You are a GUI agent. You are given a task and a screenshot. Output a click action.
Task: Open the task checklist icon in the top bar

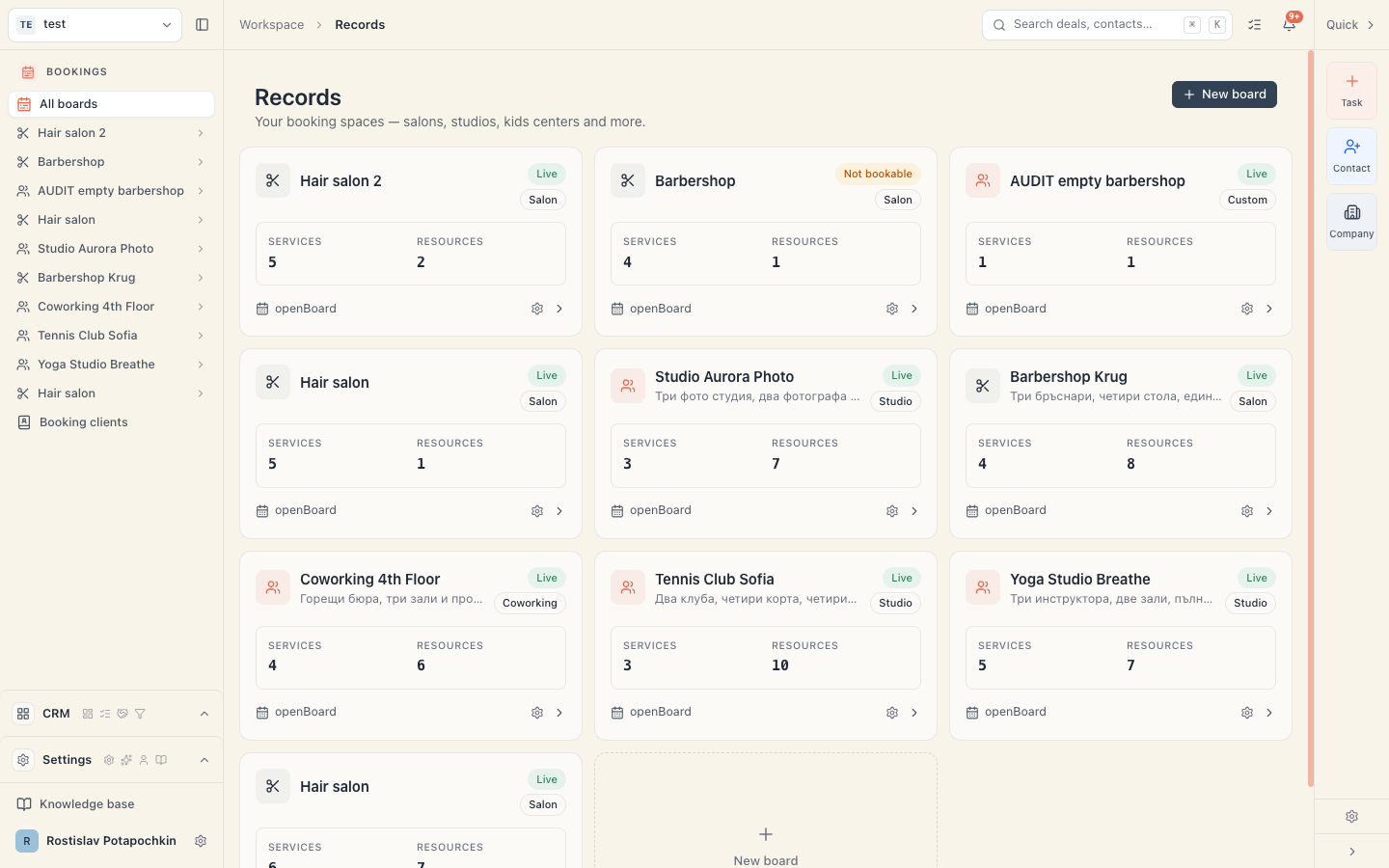(x=1254, y=25)
